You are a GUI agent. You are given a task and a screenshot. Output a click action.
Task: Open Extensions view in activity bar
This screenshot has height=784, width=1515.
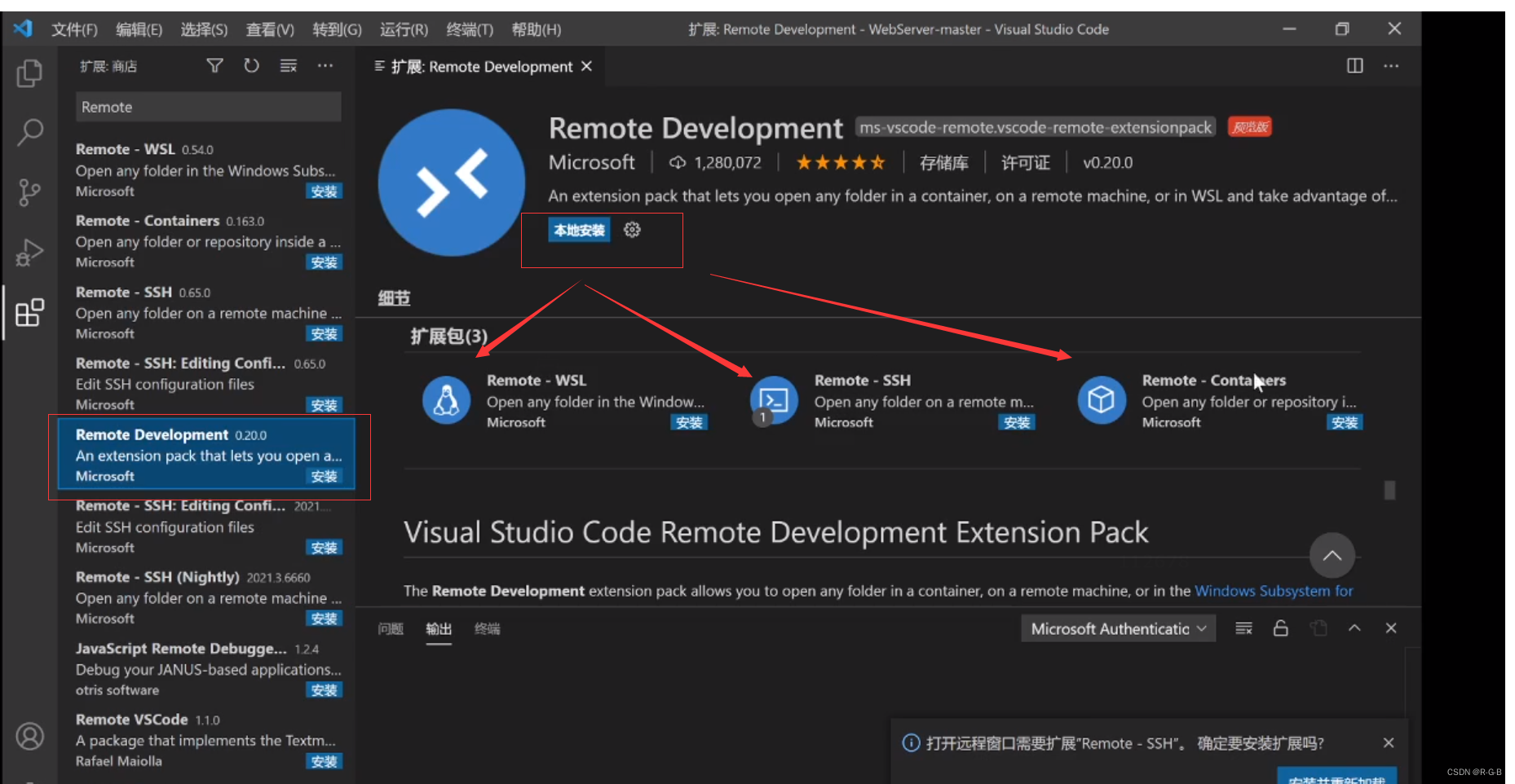(29, 312)
